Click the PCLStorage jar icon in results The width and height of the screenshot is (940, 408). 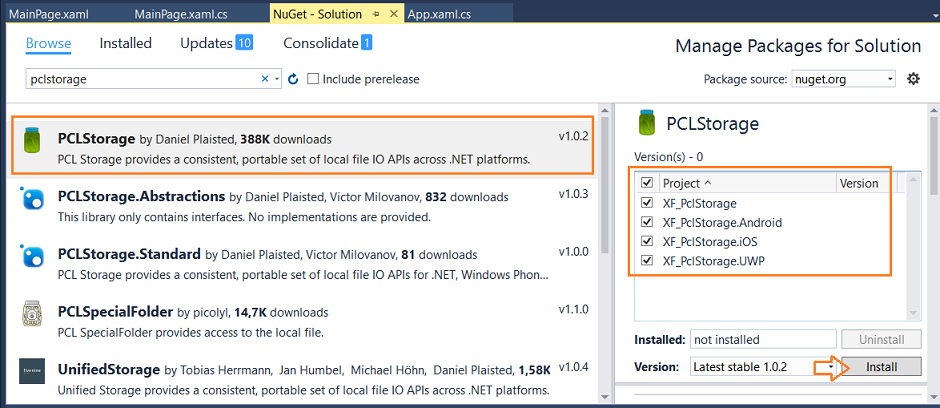click(32, 141)
